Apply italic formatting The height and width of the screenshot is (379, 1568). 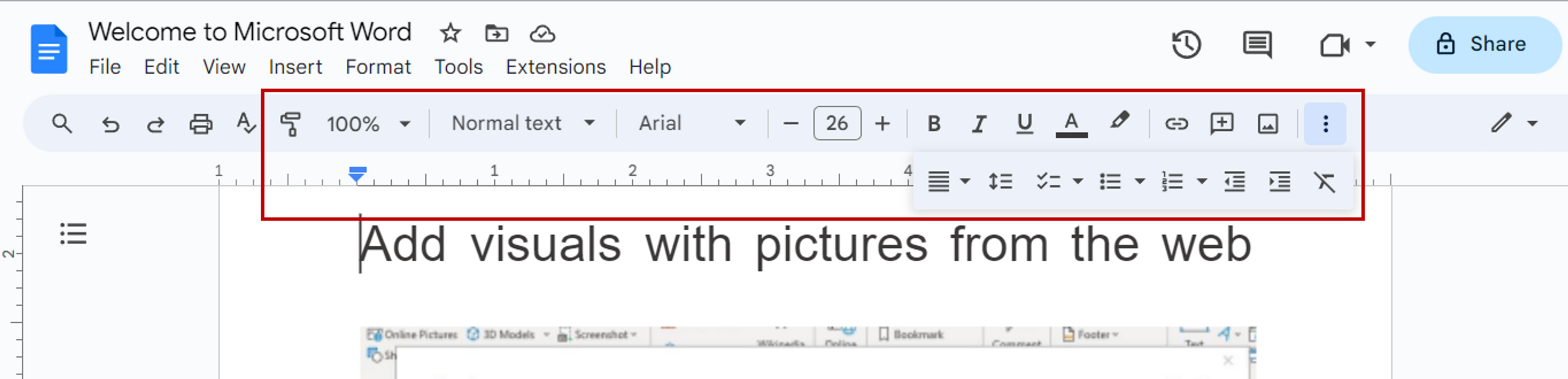click(978, 123)
